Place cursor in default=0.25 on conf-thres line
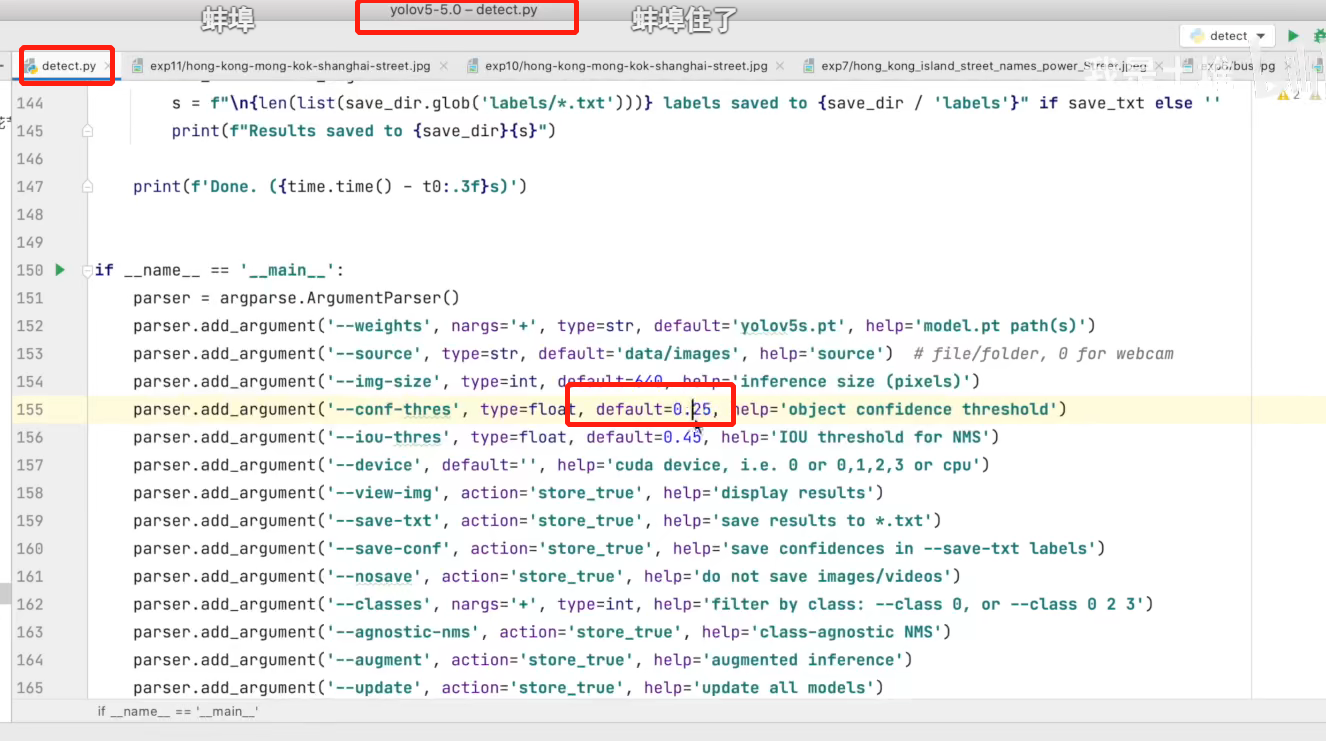Screen dimensions: 1326x741 [x=653, y=409]
